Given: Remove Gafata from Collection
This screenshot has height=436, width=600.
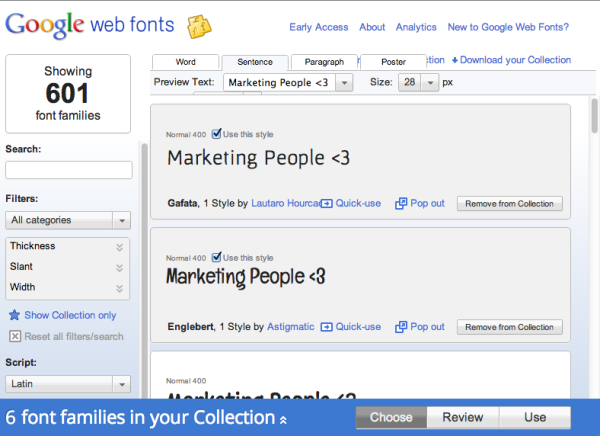Looking at the screenshot, I should pyautogui.click(x=509, y=204).
